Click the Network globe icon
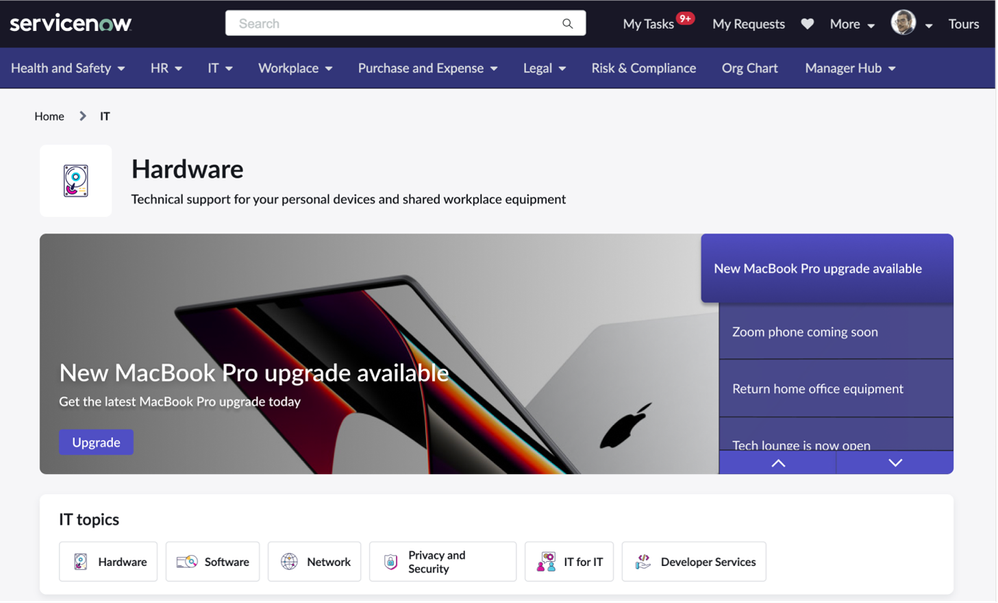 click(289, 562)
